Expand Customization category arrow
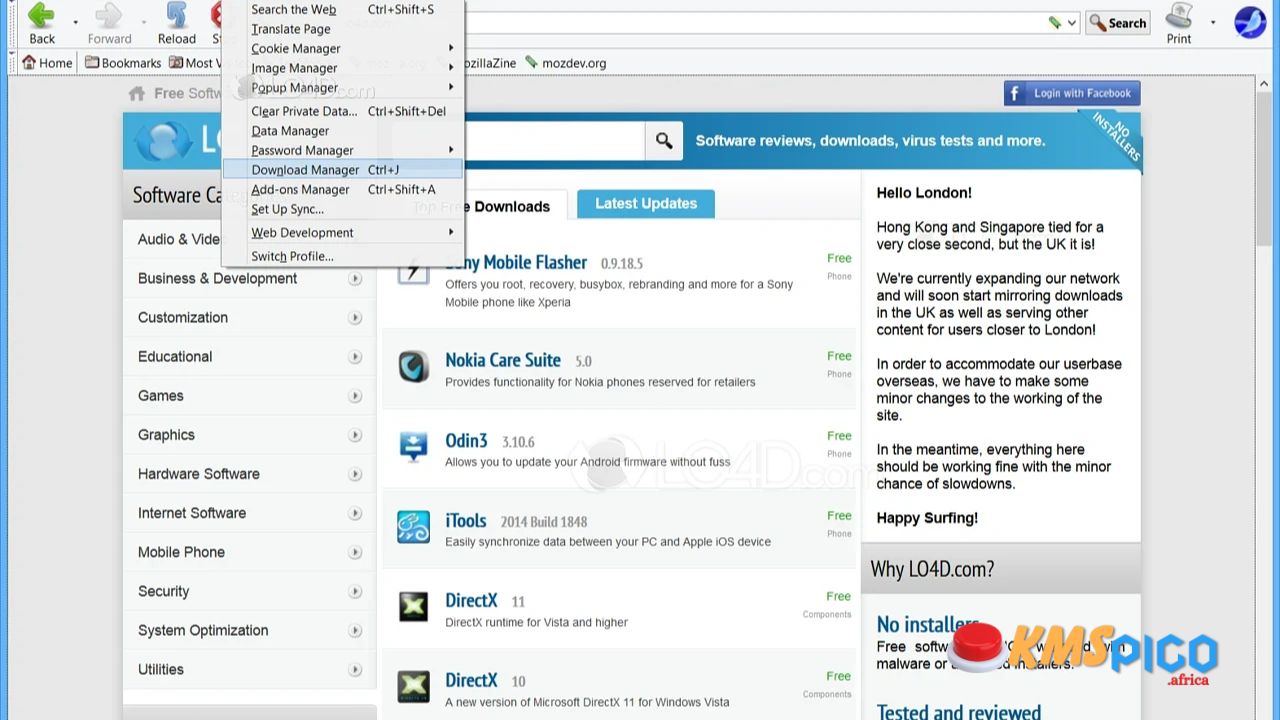1280x720 pixels. point(355,318)
